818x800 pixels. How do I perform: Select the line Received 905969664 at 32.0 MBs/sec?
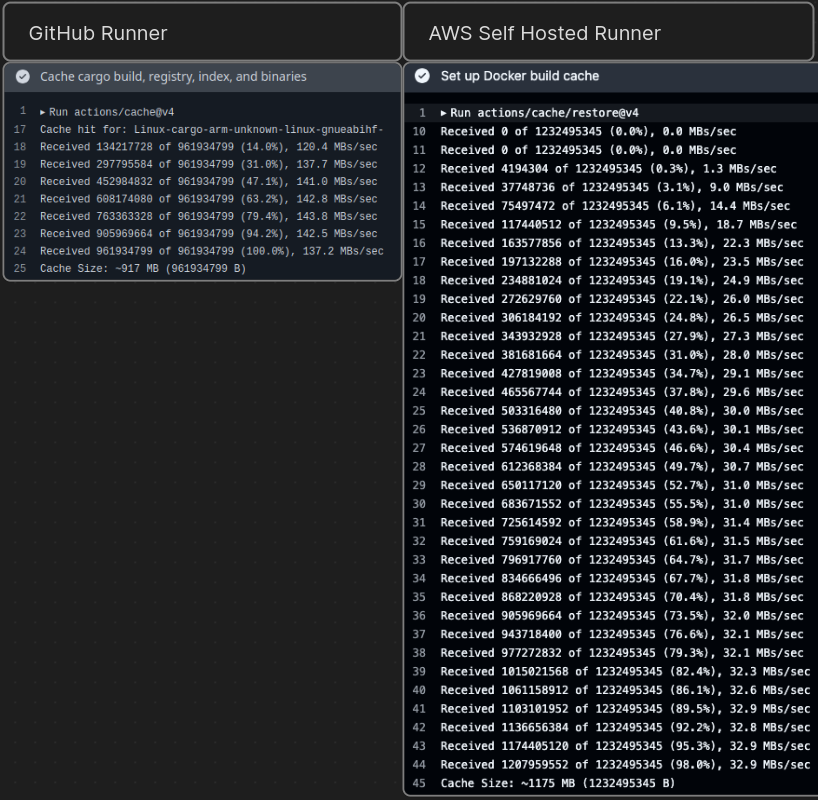click(622, 616)
